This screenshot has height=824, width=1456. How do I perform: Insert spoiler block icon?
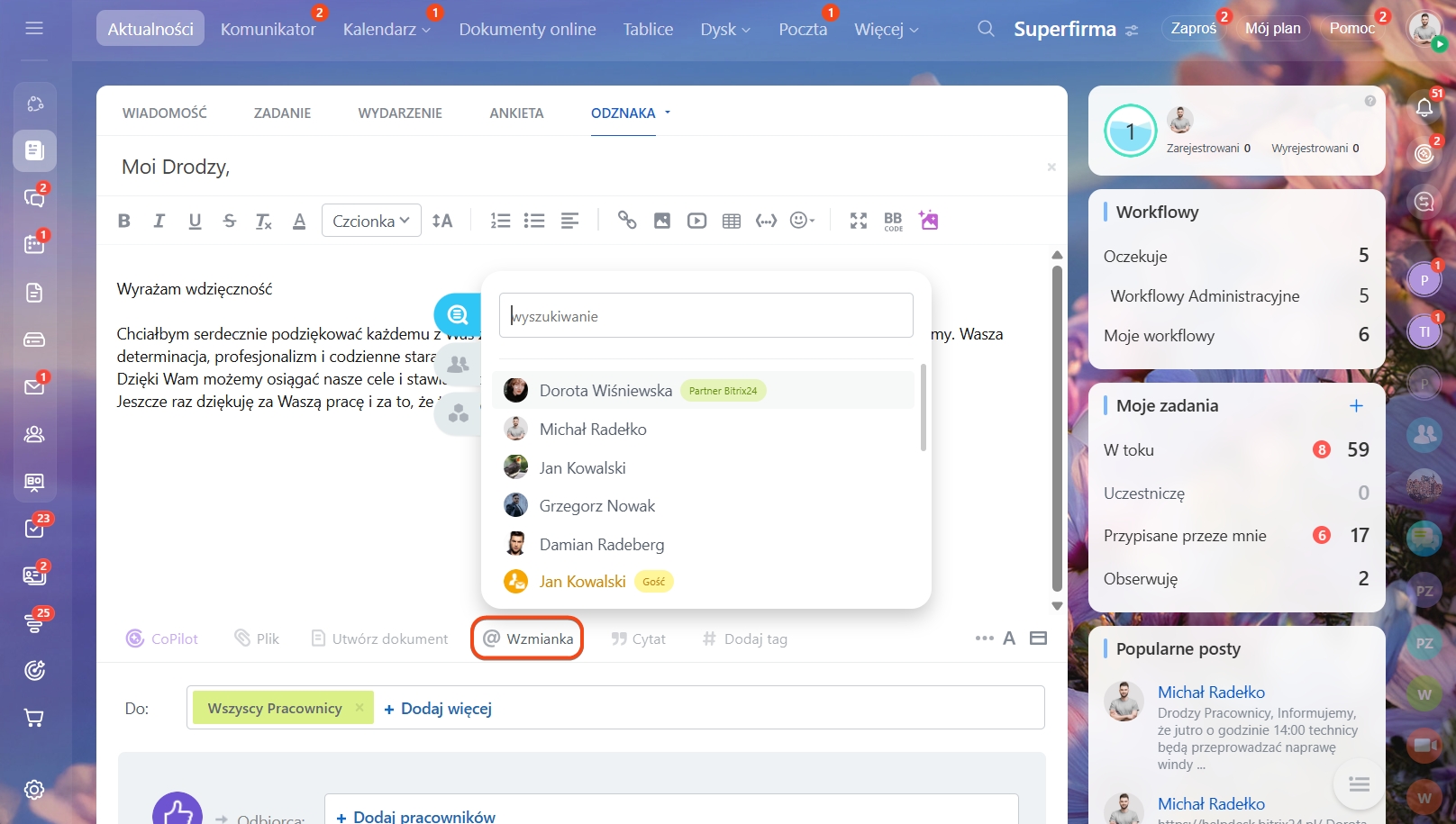click(x=766, y=221)
